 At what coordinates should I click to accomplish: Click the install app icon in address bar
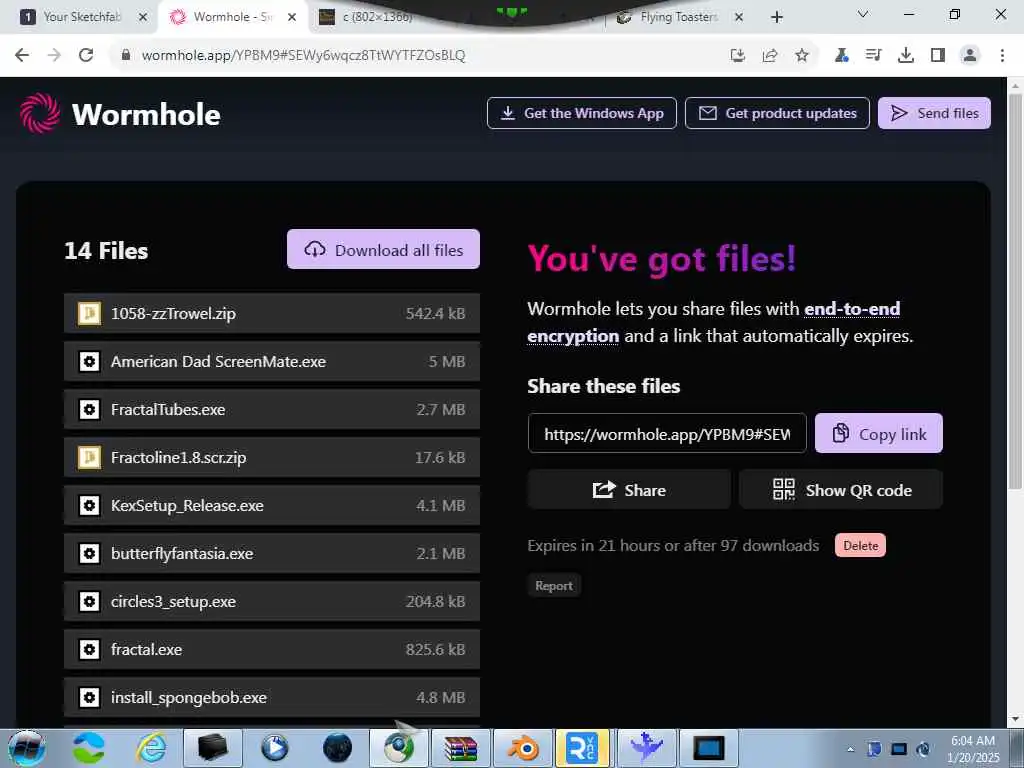(738, 56)
